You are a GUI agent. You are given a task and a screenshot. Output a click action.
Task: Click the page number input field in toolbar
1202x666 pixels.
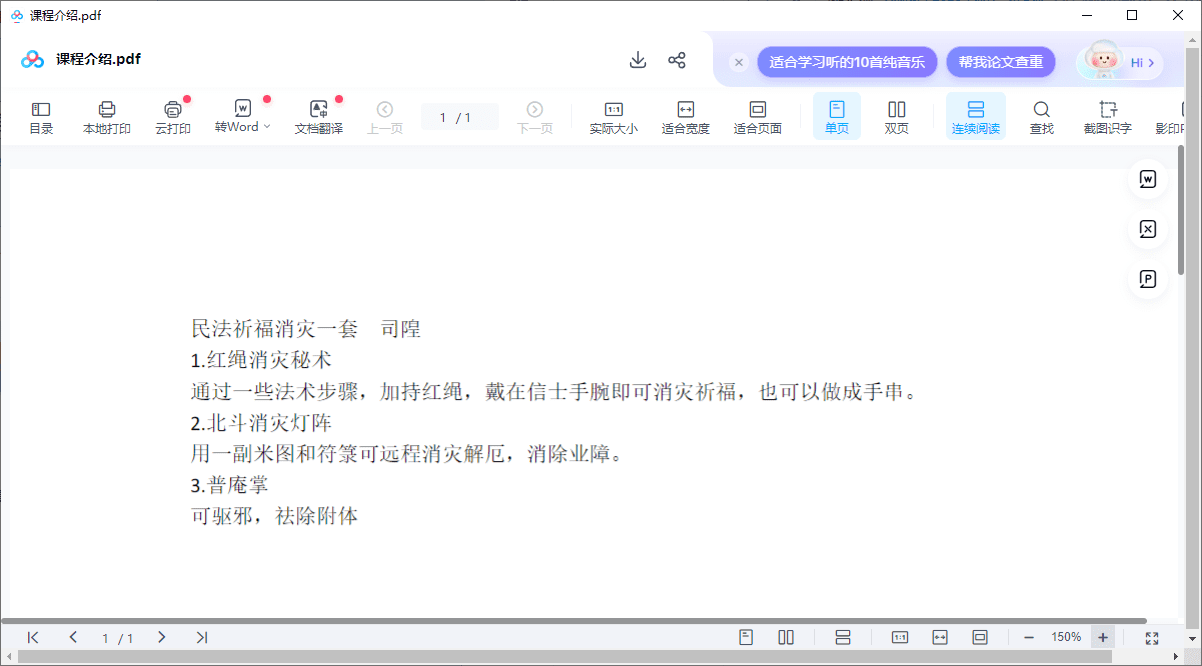click(459, 117)
